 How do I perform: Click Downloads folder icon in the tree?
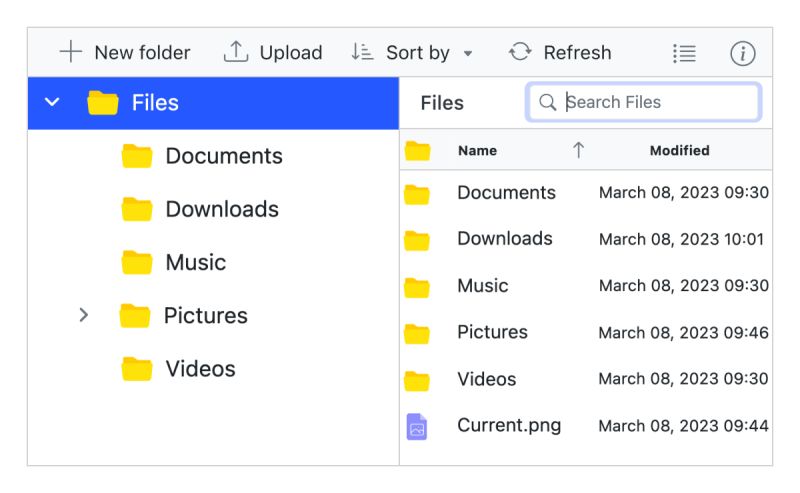[x=137, y=209]
